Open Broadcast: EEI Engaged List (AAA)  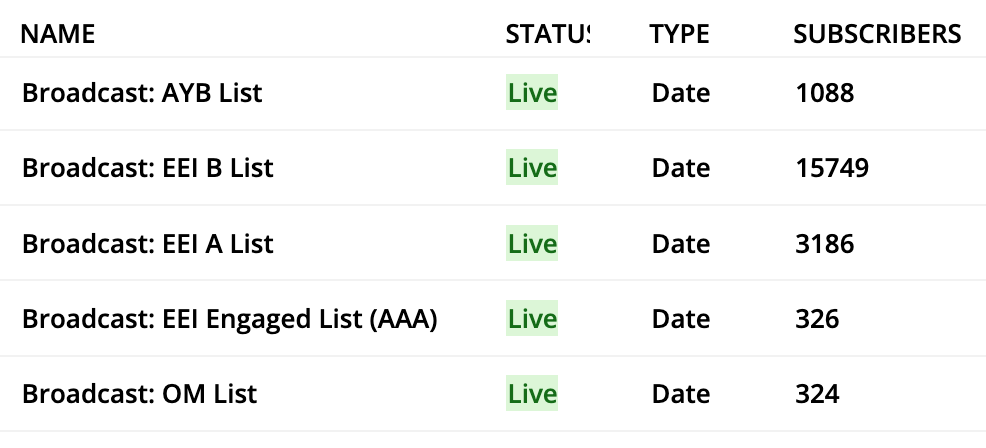click(x=230, y=320)
